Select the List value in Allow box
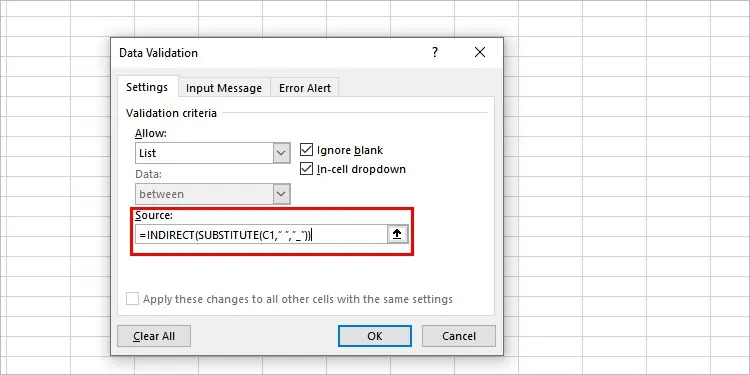 204,153
